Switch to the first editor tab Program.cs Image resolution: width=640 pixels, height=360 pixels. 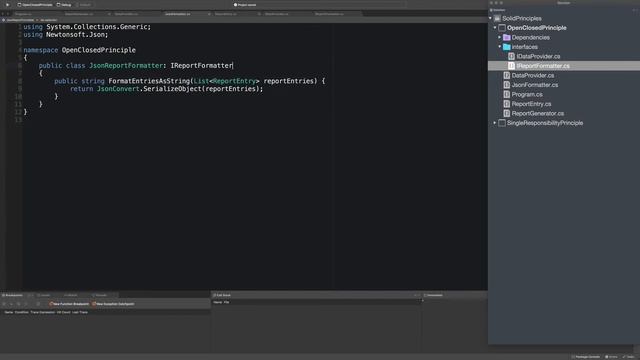[23, 14]
